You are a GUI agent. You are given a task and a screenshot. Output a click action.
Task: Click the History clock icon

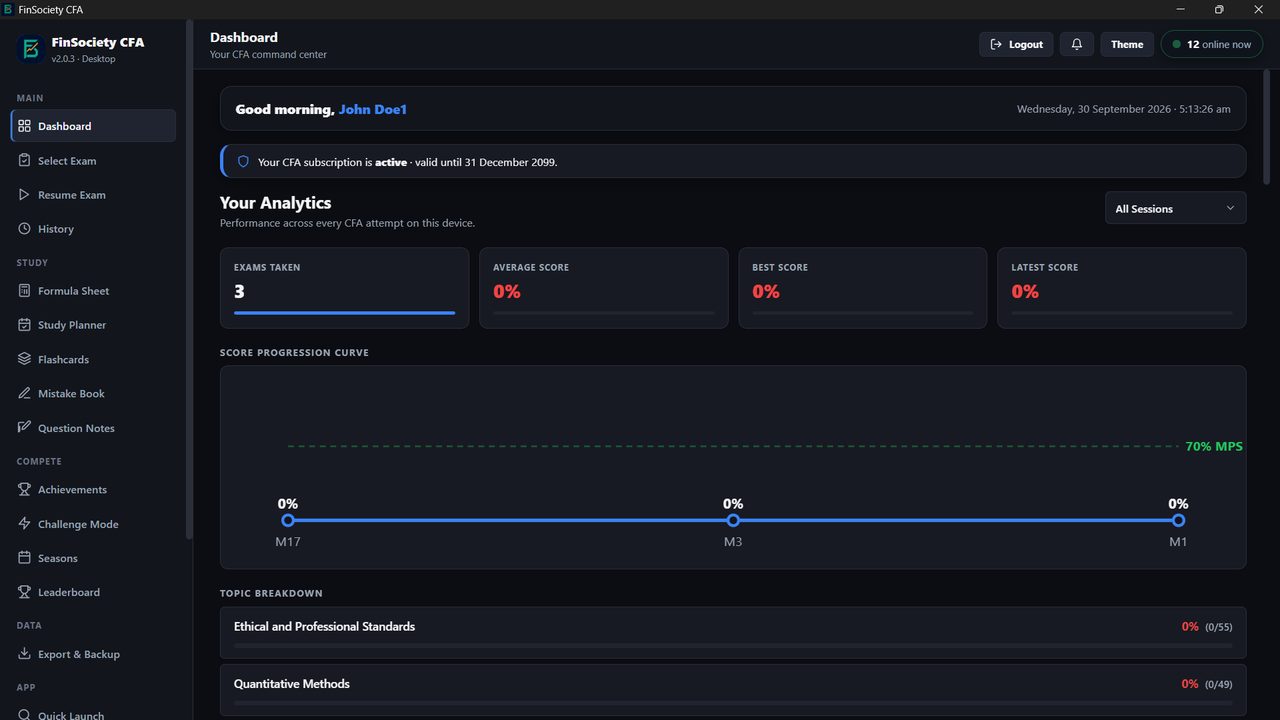25,228
